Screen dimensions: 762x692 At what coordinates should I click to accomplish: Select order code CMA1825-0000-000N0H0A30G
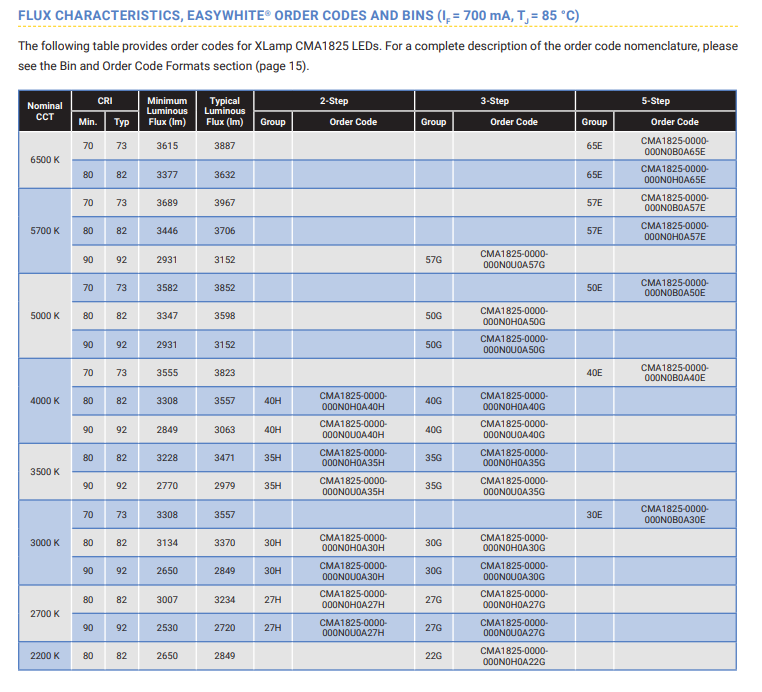coord(514,543)
